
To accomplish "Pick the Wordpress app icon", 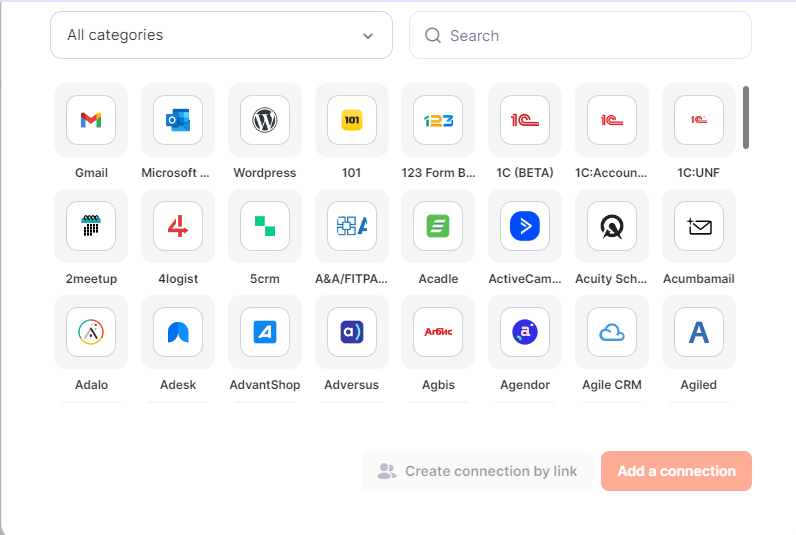I will pos(264,120).
